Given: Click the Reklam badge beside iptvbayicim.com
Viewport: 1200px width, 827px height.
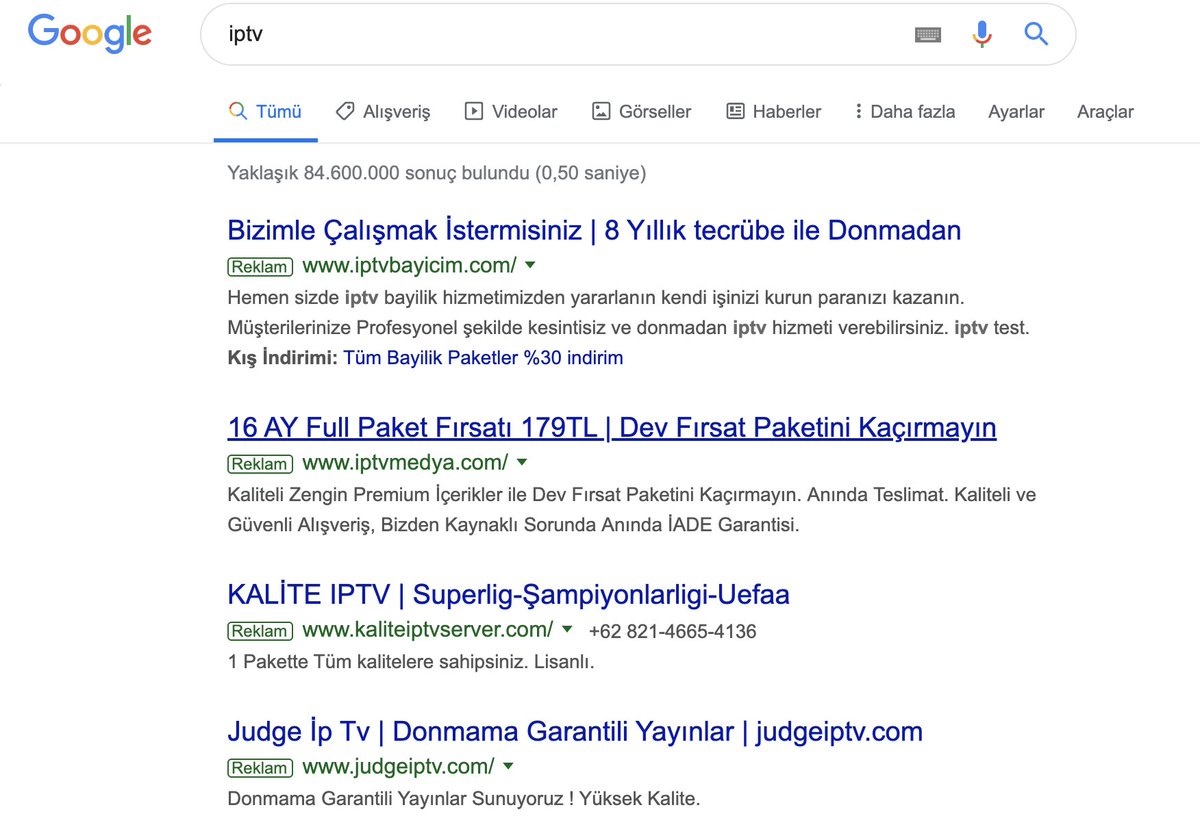Looking at the screenshot, I should (260, 267).
